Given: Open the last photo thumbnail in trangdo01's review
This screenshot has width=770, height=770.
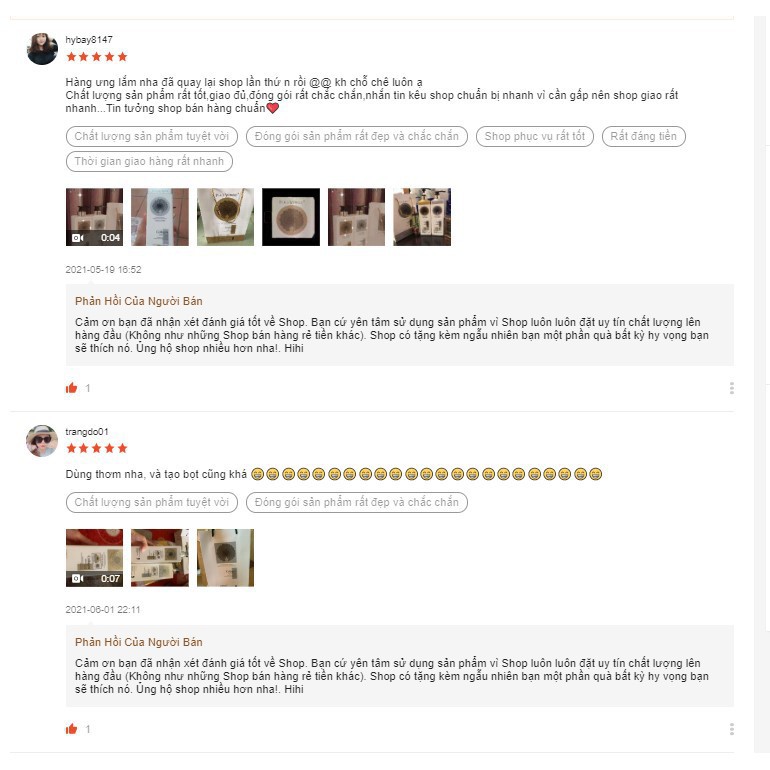Looking at the screenshot, I should [x=225, y=557].
